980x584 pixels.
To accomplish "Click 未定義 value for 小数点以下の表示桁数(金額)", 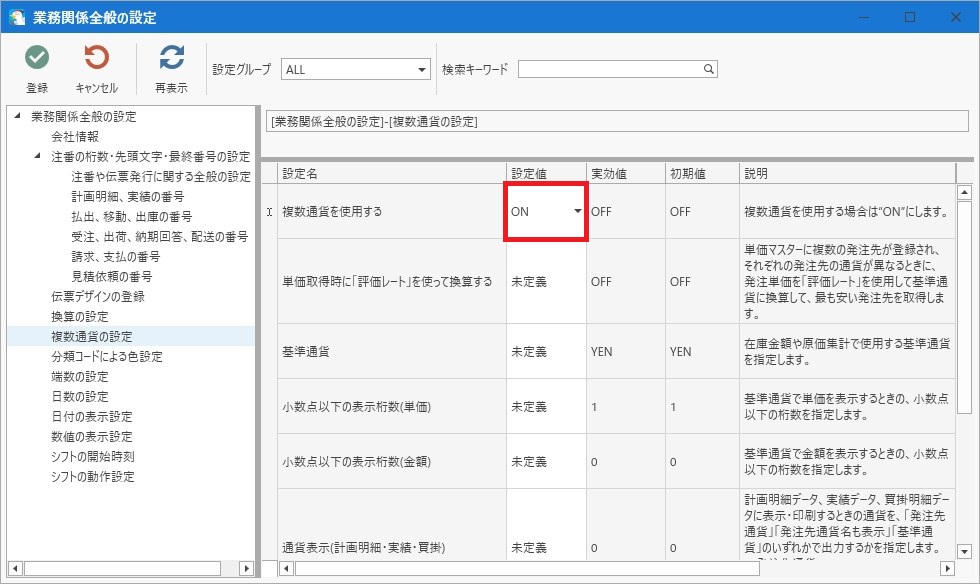I will [x=546, y=461].
